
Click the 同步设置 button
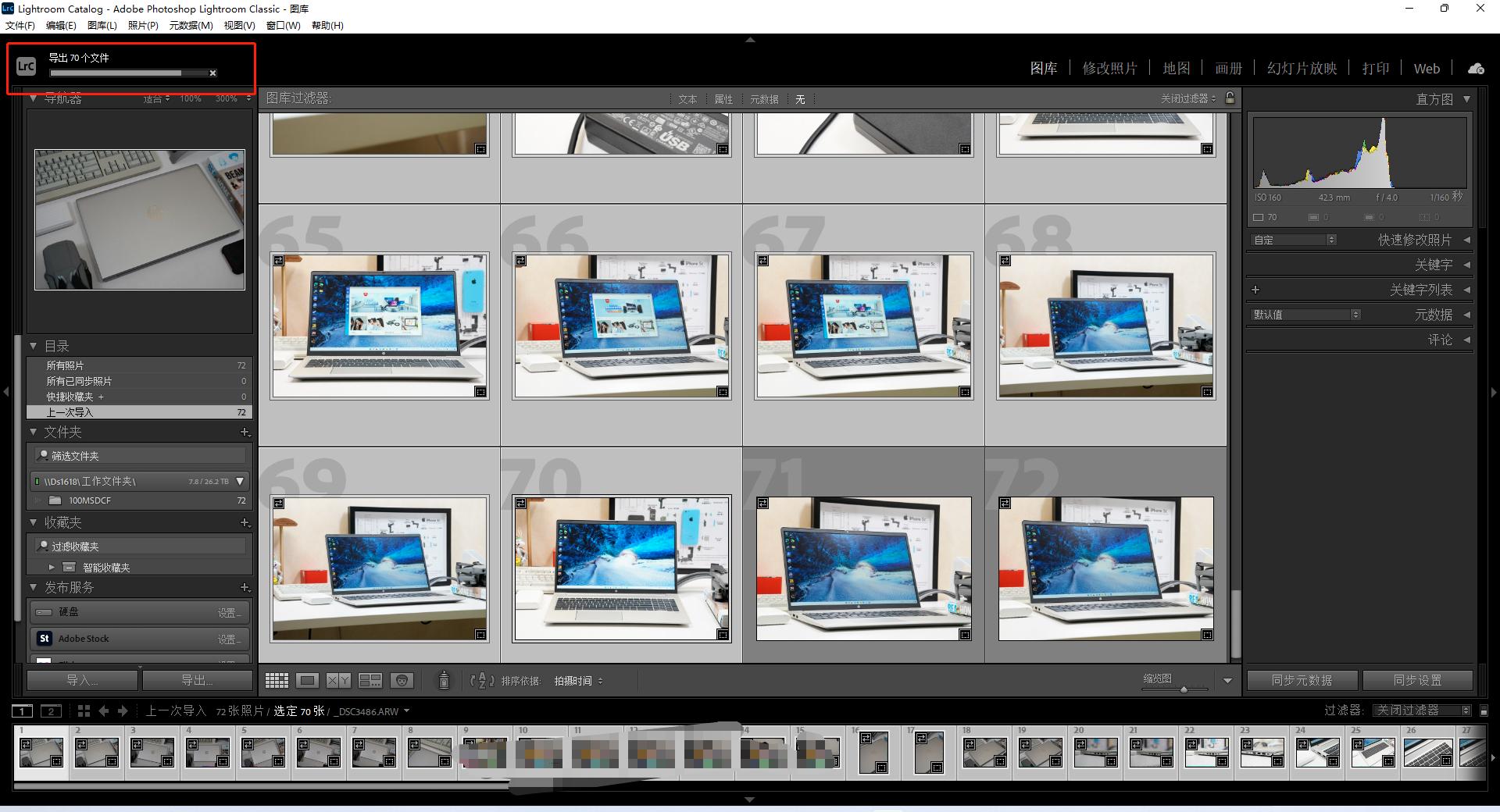1417,680
